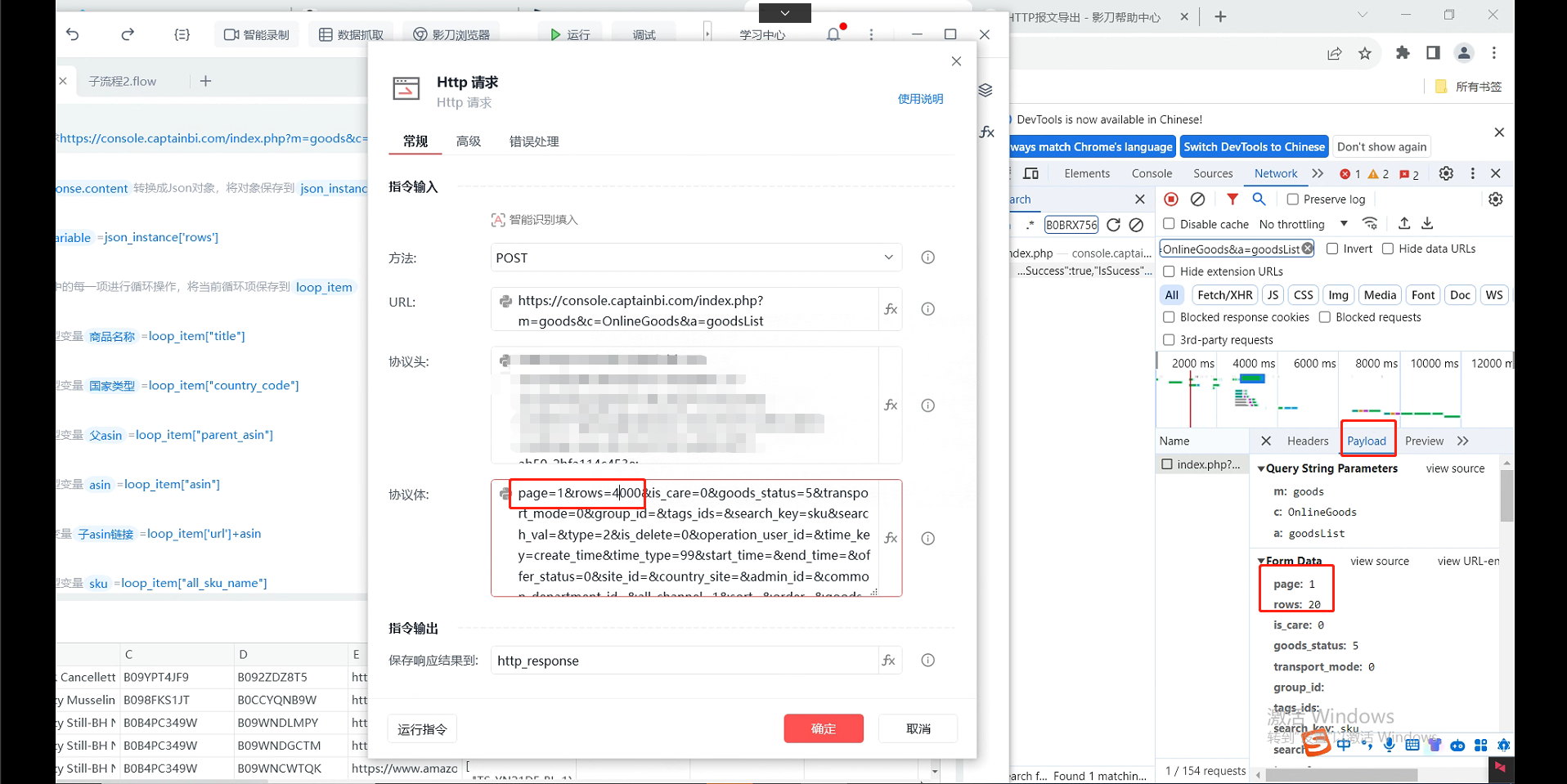Open DevTools main settings gear

click(x=1446, y=173)
